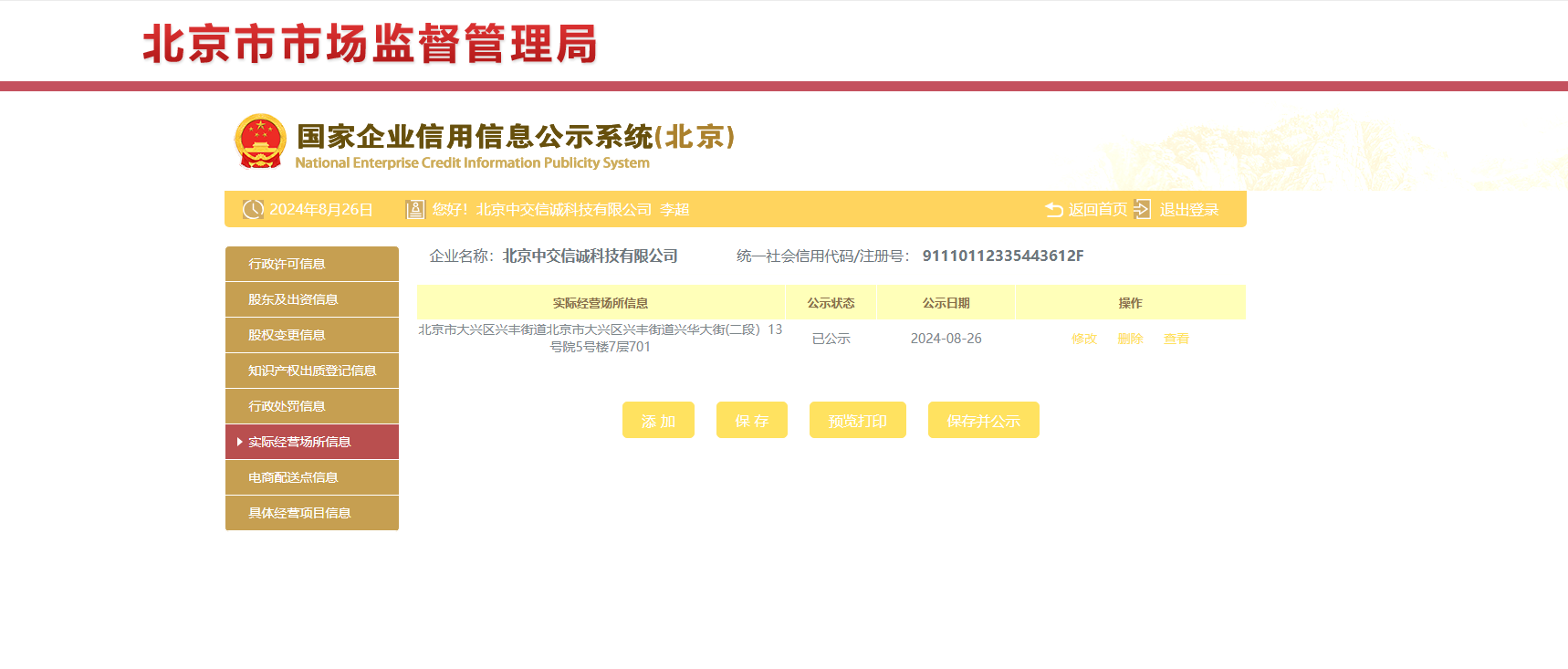Open 股东及出资信息 in the sidebar
The height and width of the screenshot is (669, 1568).
coord(312,299)
